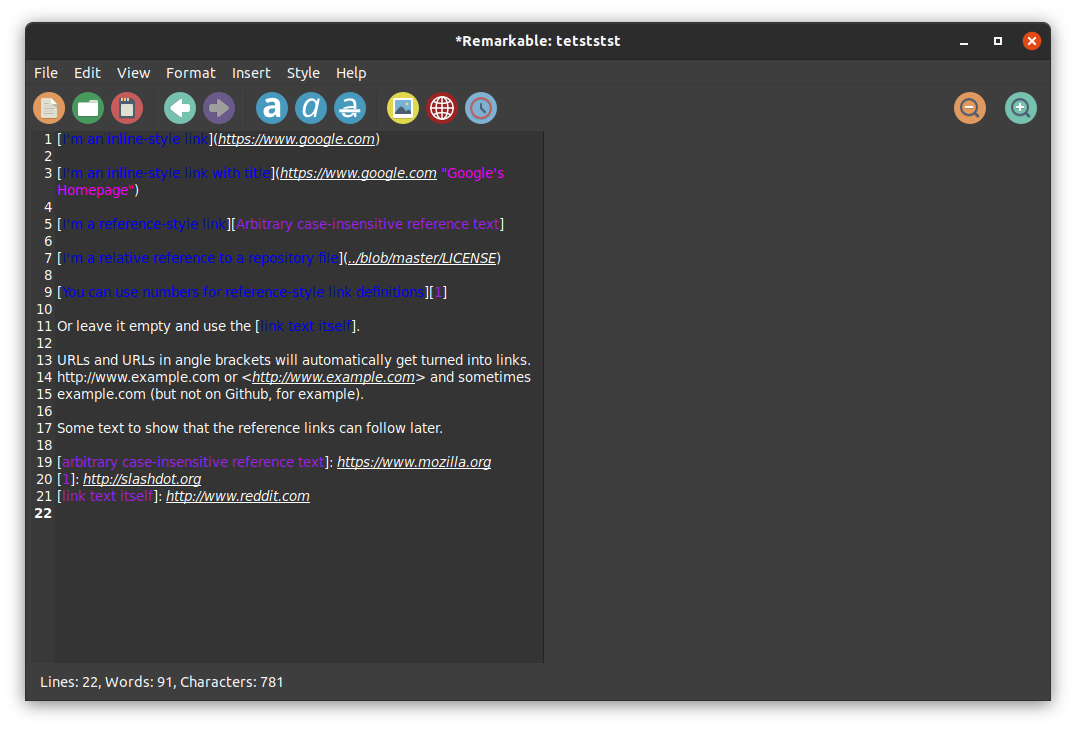Viewport: 1076px width, 729px height.
Task: Apply italic formatting
Action: point(311,108)
